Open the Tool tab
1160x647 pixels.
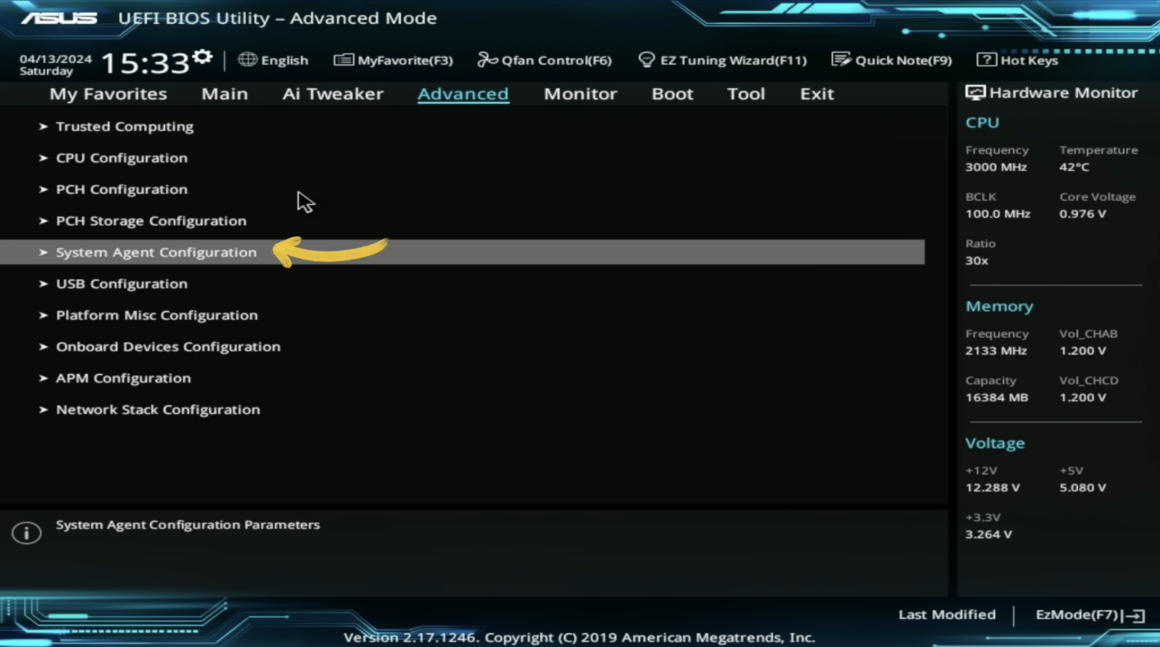[746, 94]
